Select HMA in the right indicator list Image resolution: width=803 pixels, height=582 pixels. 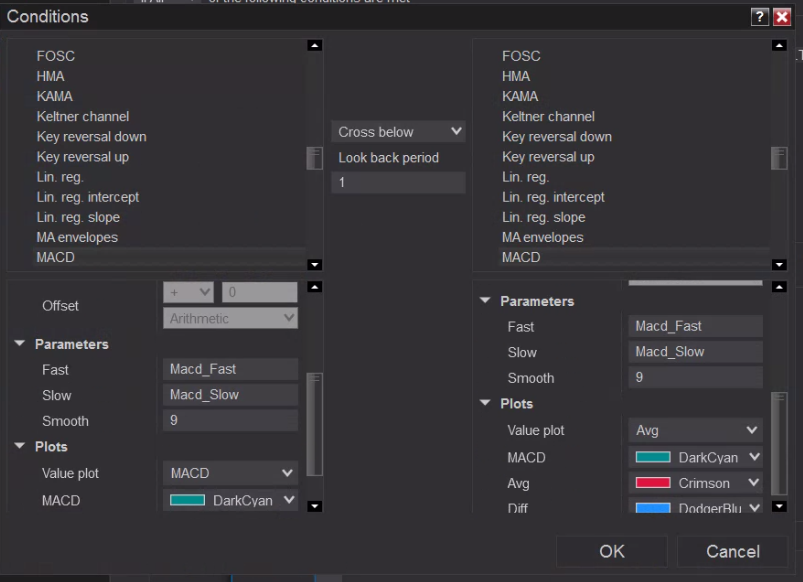516,76
